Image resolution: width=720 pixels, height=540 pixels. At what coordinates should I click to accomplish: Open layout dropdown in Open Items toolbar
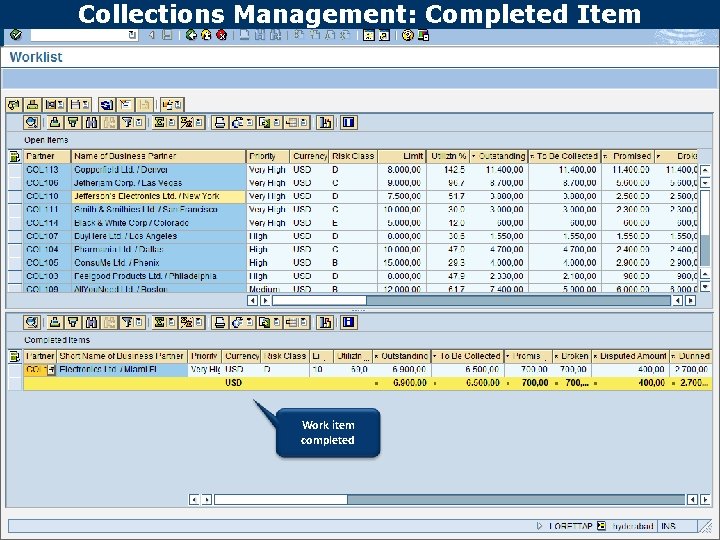(304, 123)
